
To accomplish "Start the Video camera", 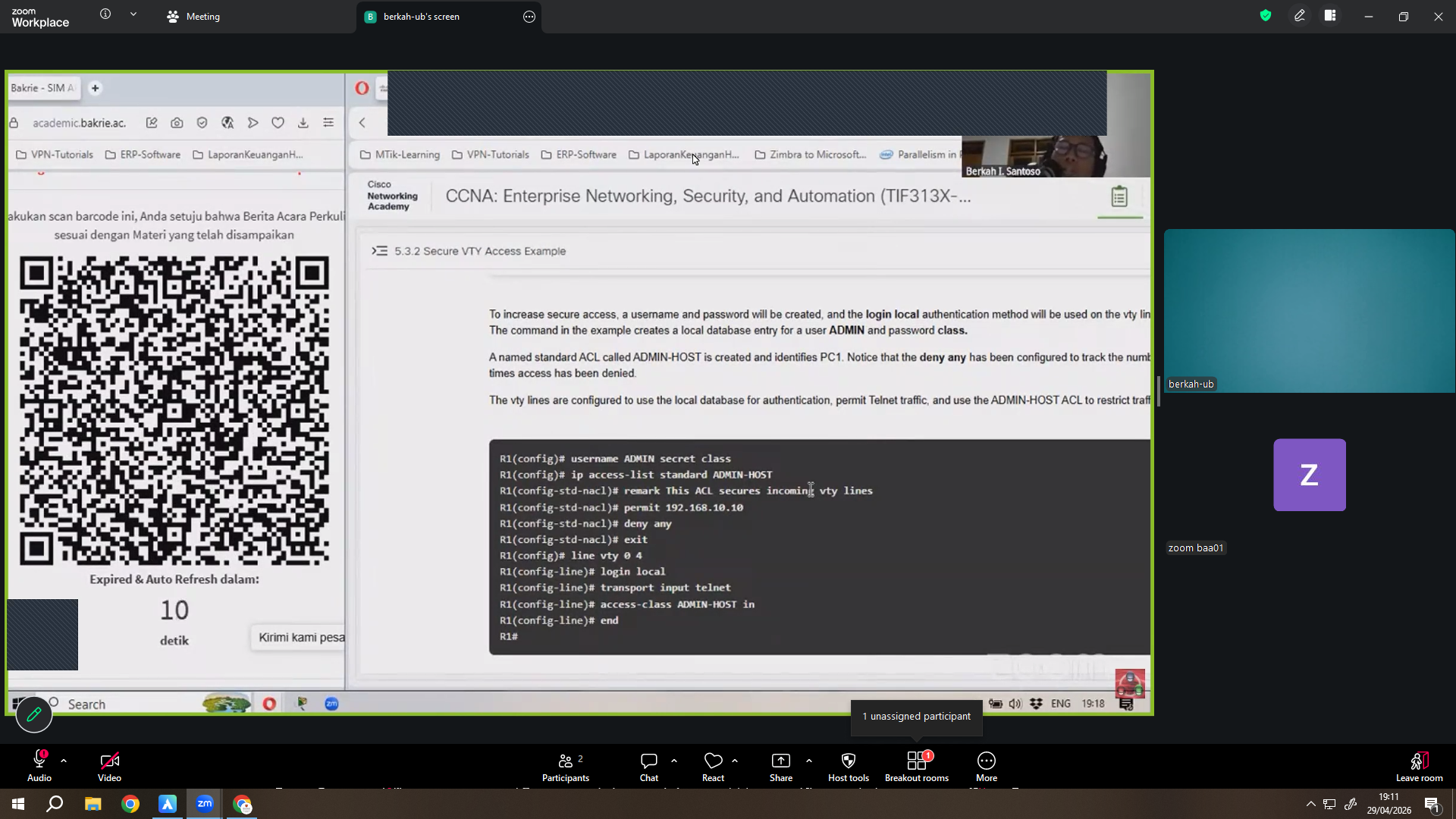I will click(109, 767).
